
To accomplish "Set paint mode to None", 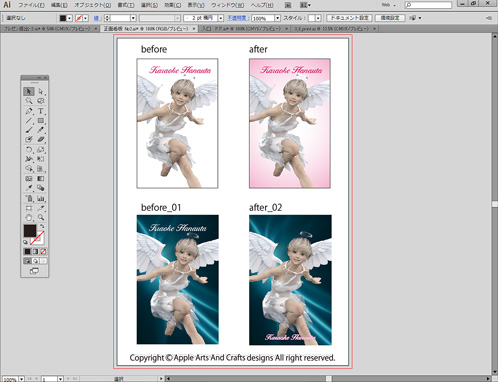I will [43, 251].
